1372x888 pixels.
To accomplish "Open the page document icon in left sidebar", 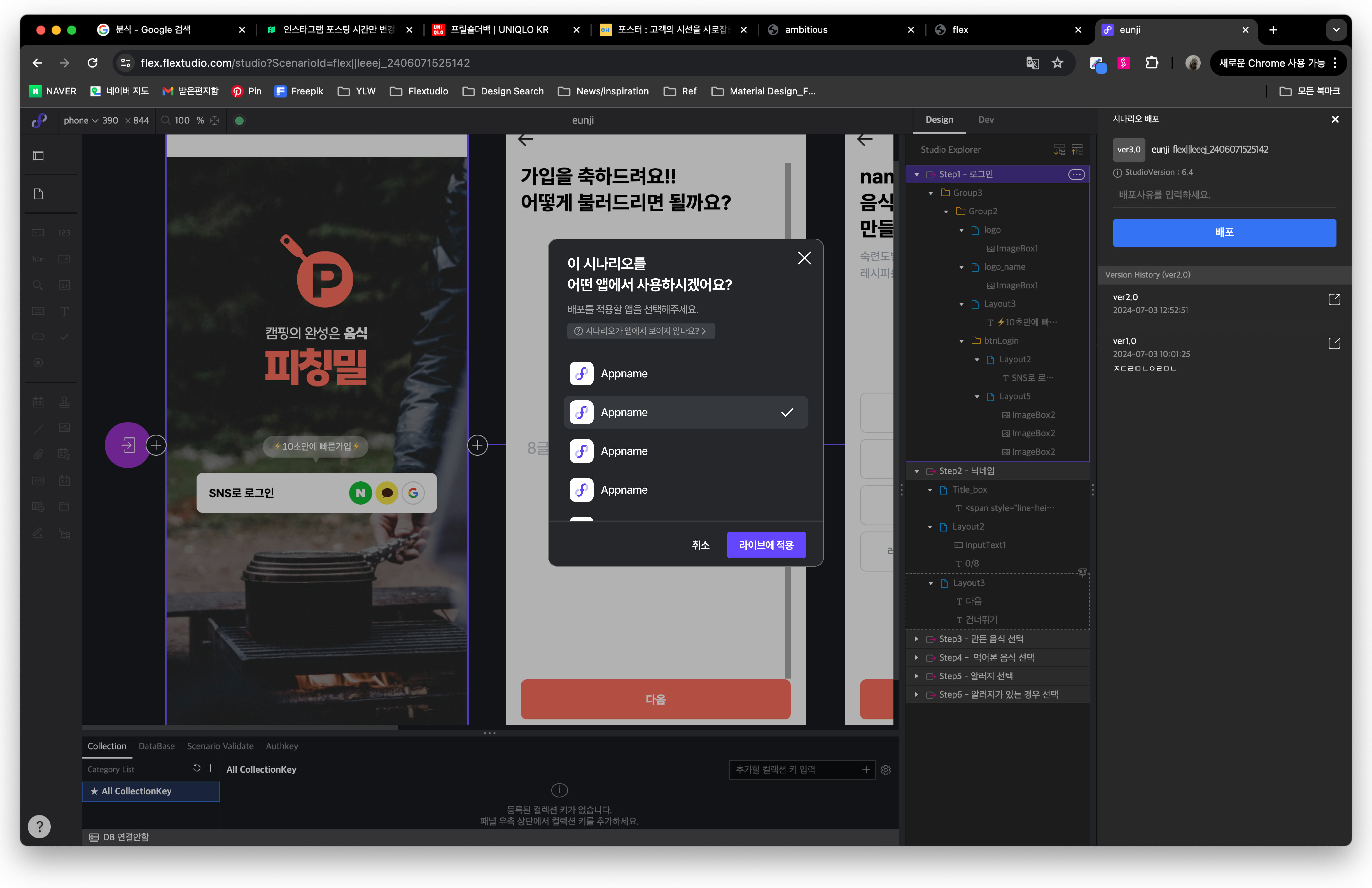I will (39, 194).
